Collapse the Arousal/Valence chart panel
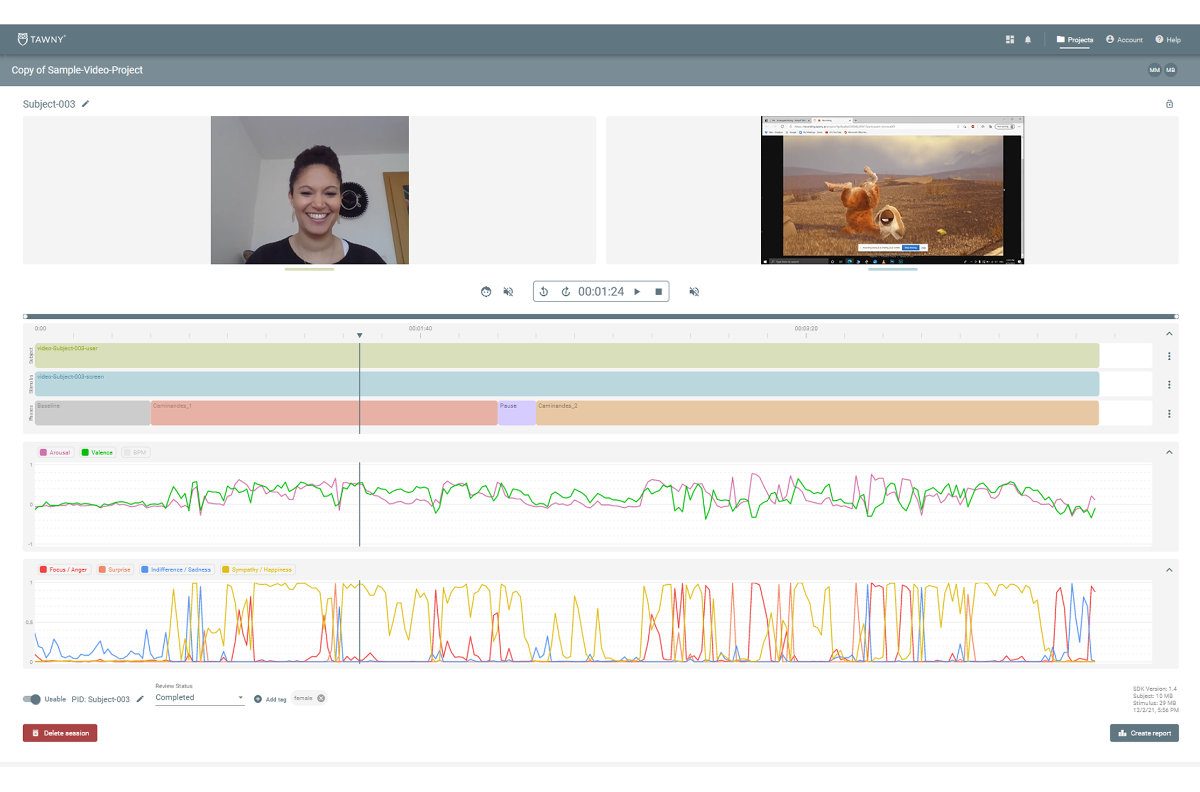This screenshot has height=792, width=1200. click(1169, 452)
